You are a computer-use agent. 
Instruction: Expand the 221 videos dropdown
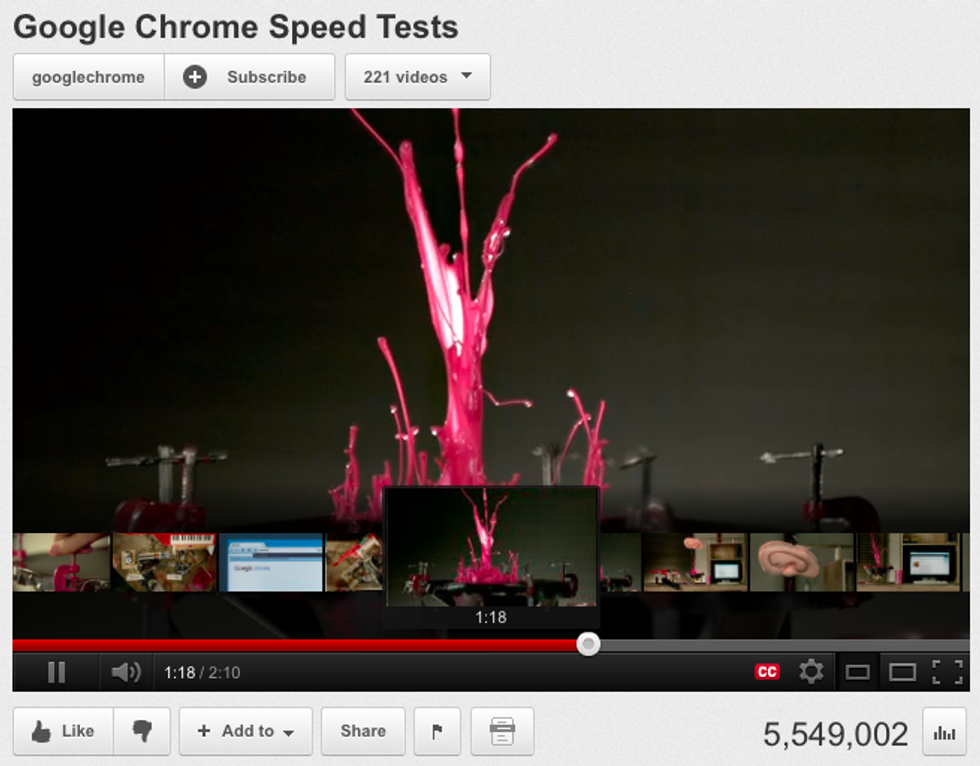[418, 77]
